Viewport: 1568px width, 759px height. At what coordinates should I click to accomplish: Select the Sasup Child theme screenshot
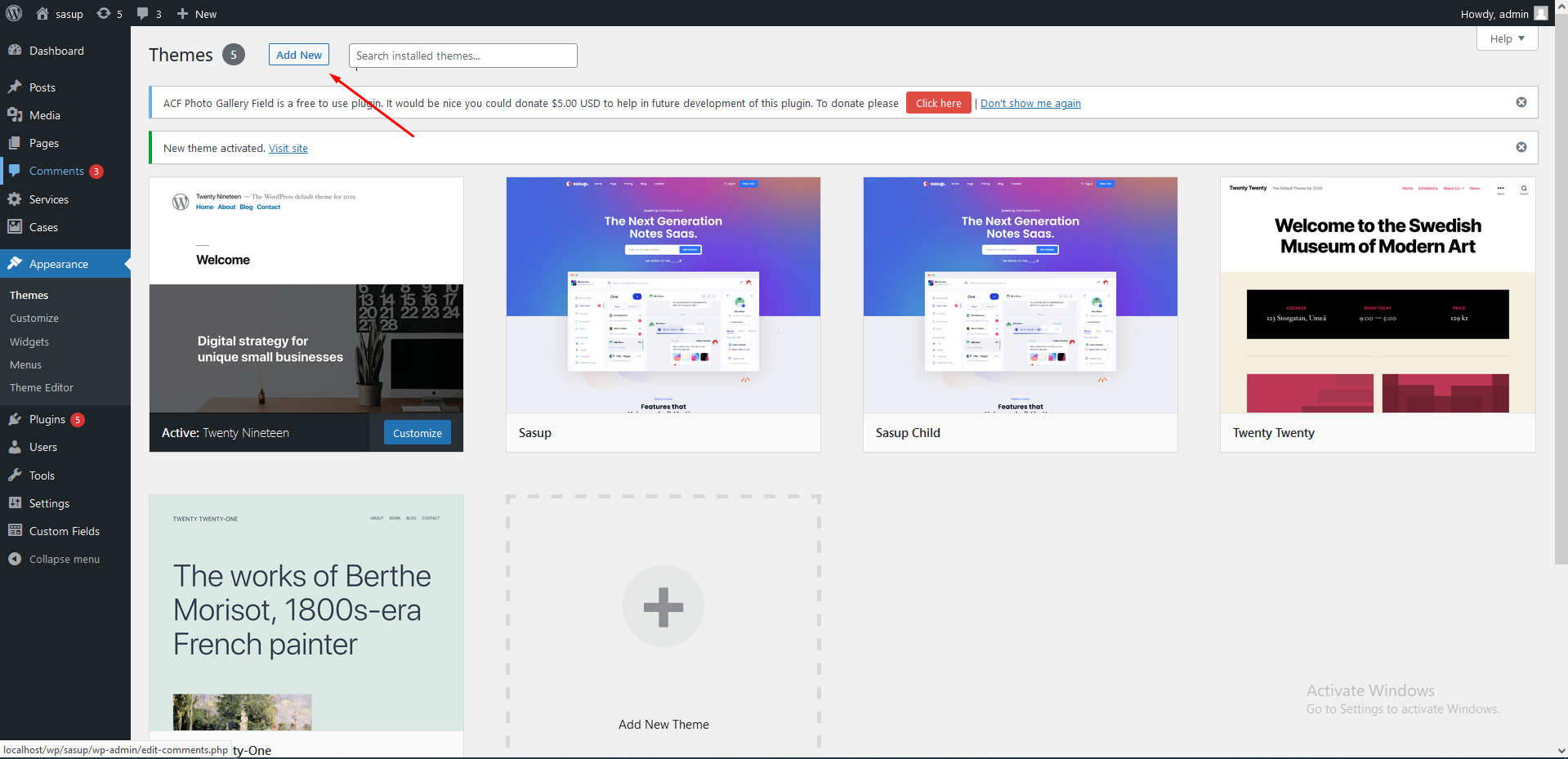point(1021,295)
